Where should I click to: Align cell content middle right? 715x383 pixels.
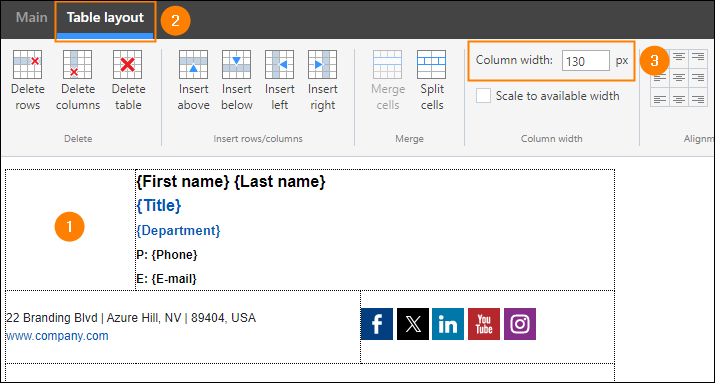pyautogui.click(x=698, y=77)
